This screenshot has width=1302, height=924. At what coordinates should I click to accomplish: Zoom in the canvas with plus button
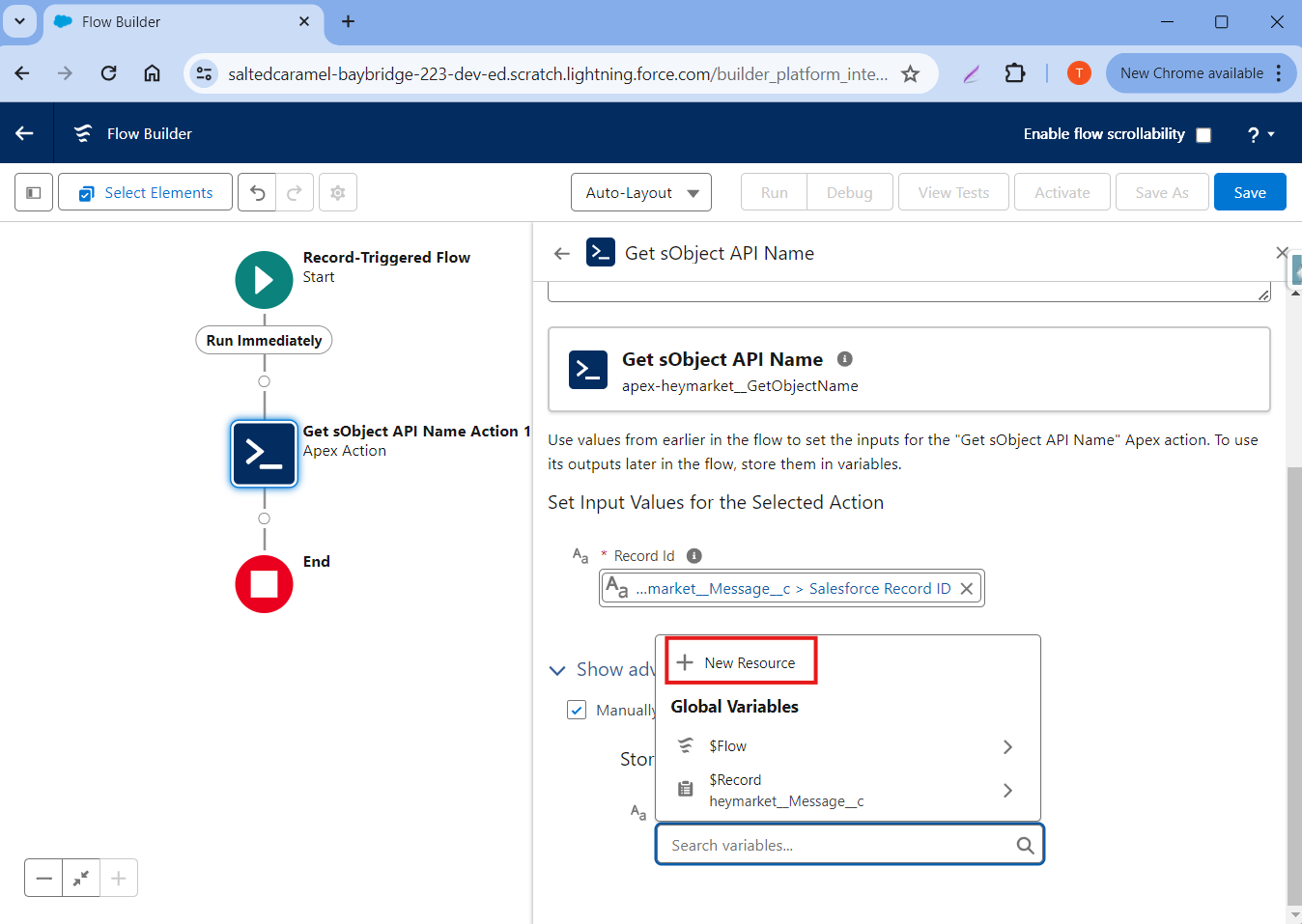click(x=119, y=878)
